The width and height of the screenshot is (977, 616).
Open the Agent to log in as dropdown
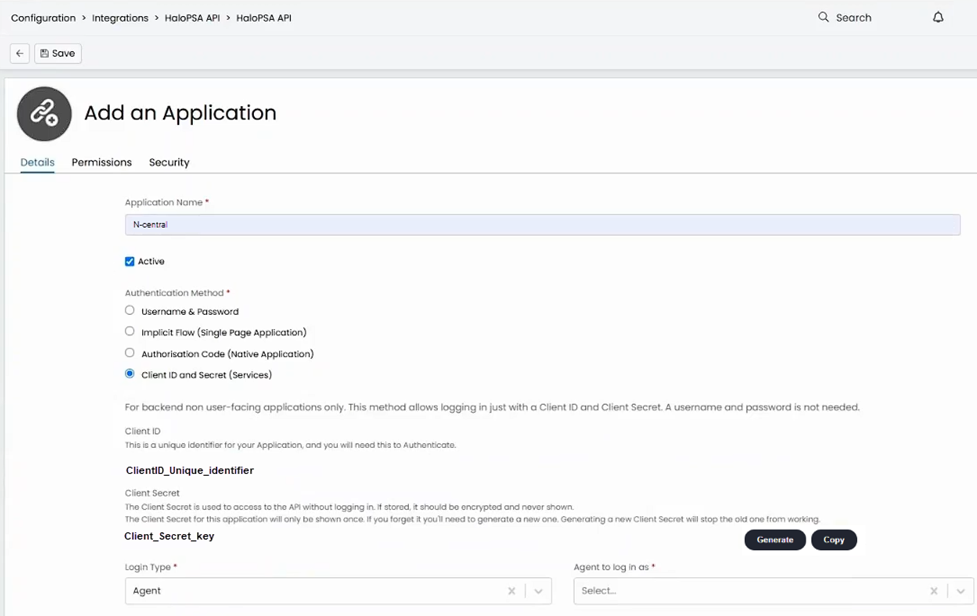(x=960, y=591)
